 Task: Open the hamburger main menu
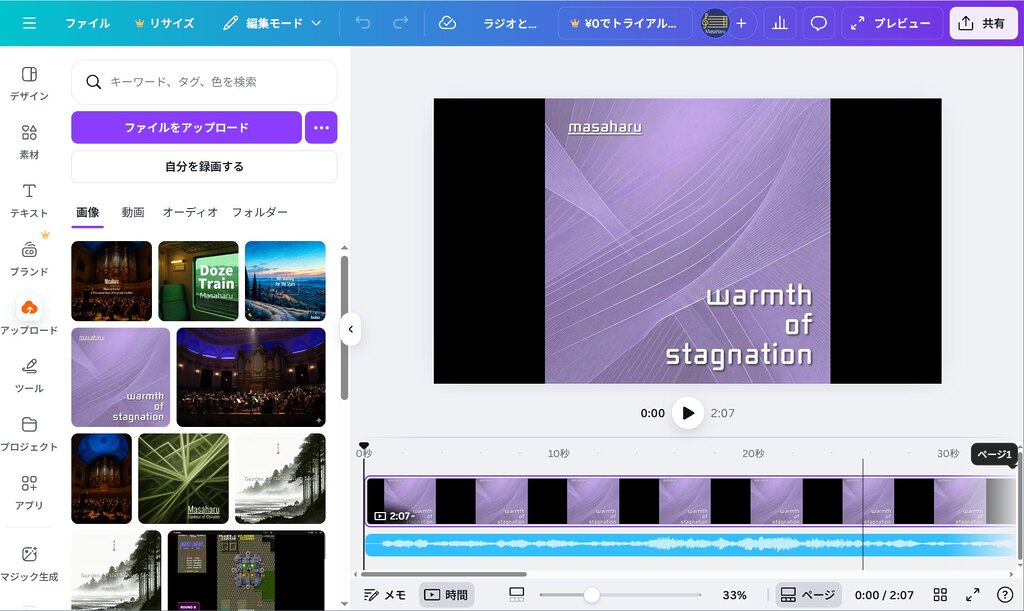[x=29, y=23]
